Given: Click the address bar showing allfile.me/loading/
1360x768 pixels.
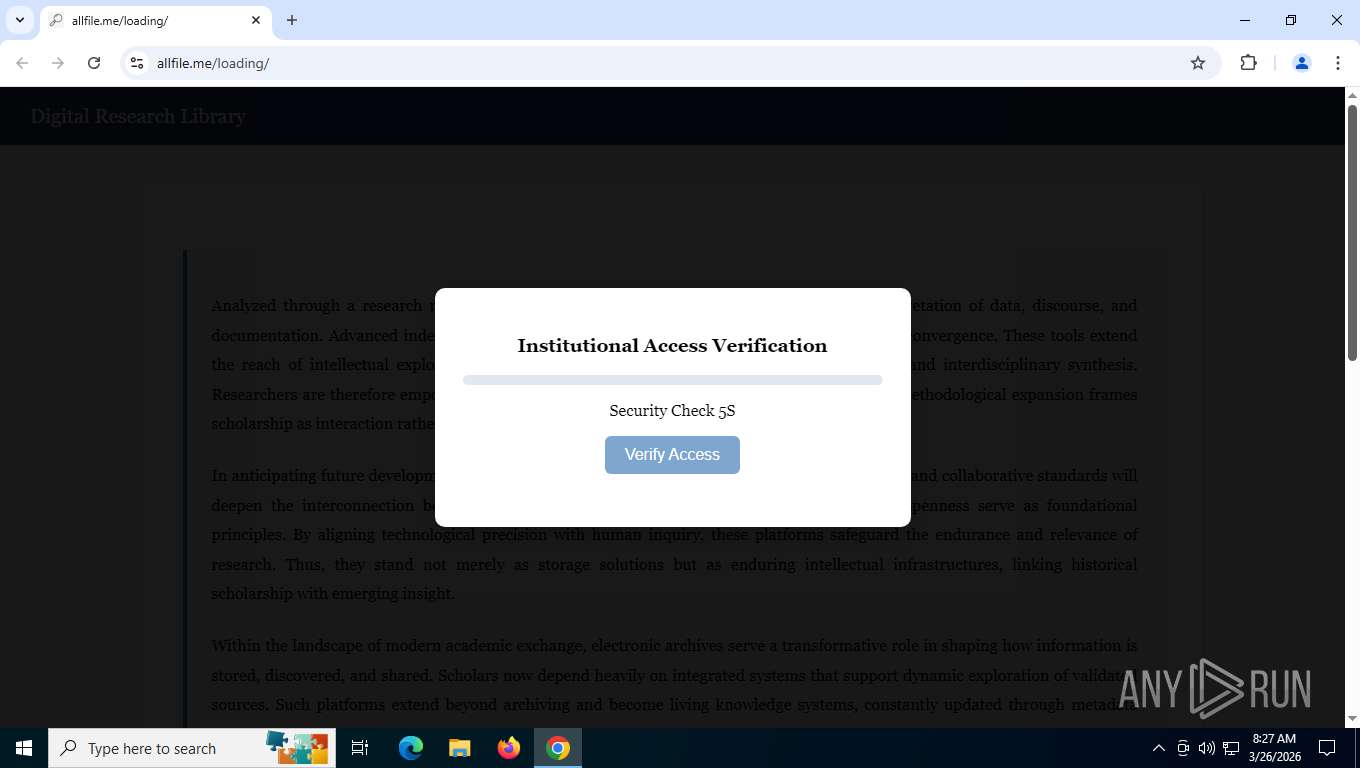Looking at the screenshot, I should click(x=670, y=63).
